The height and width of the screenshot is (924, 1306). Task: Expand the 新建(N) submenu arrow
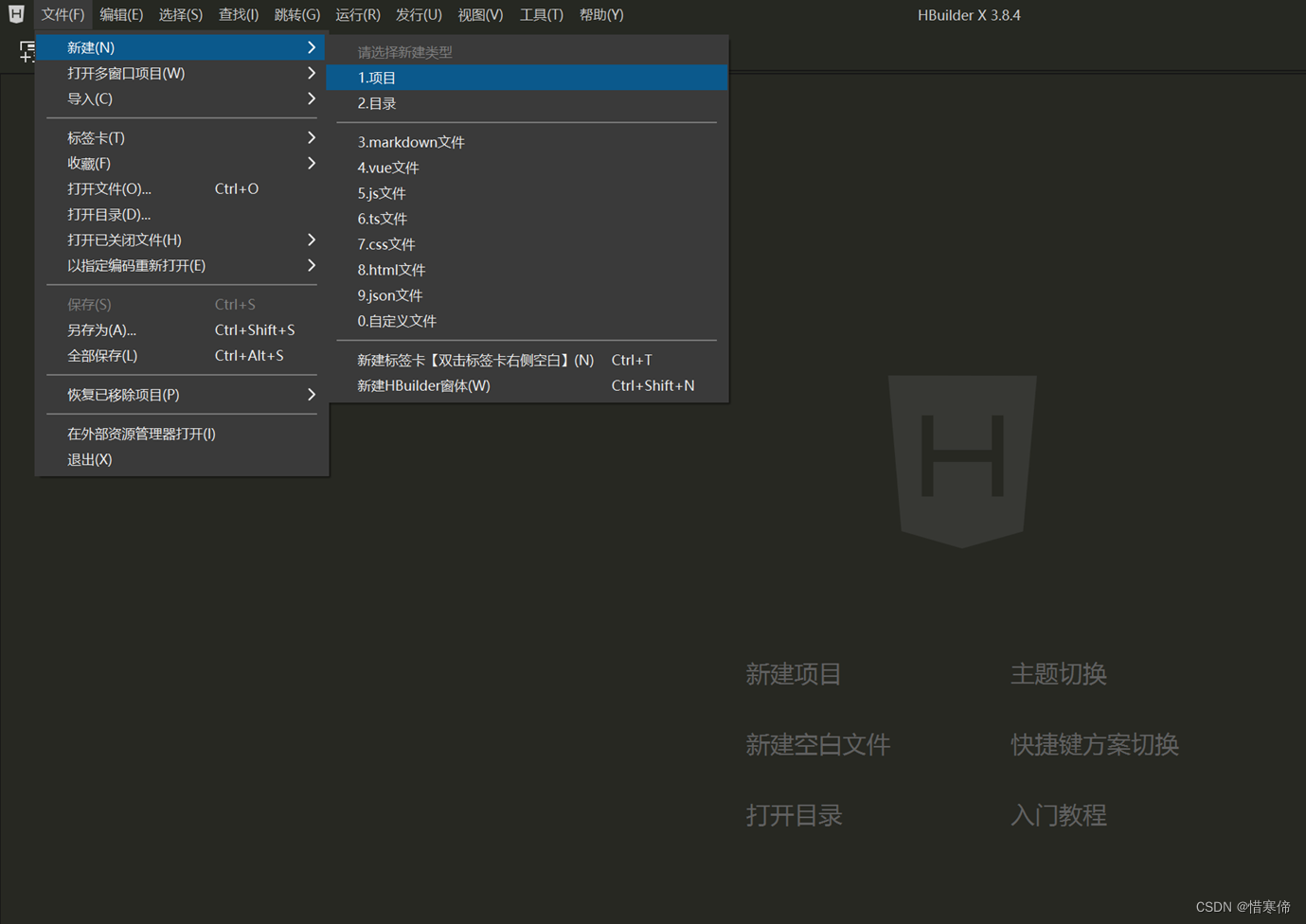(311, 47)
